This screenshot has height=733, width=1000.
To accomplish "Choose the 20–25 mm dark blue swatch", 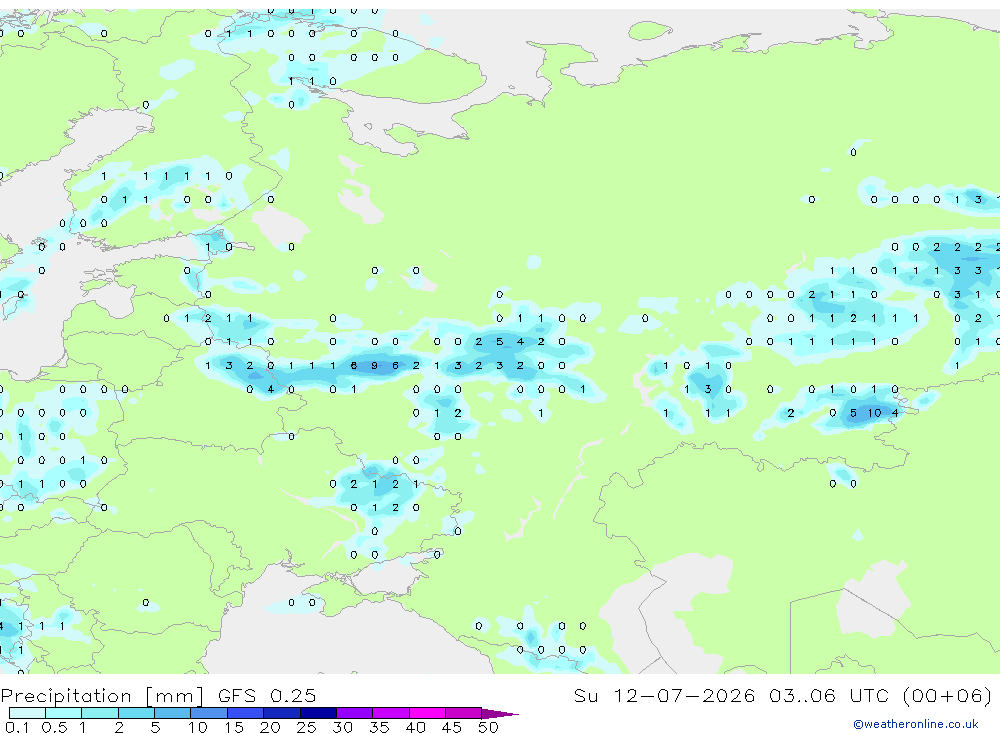I will pos(282,713).
